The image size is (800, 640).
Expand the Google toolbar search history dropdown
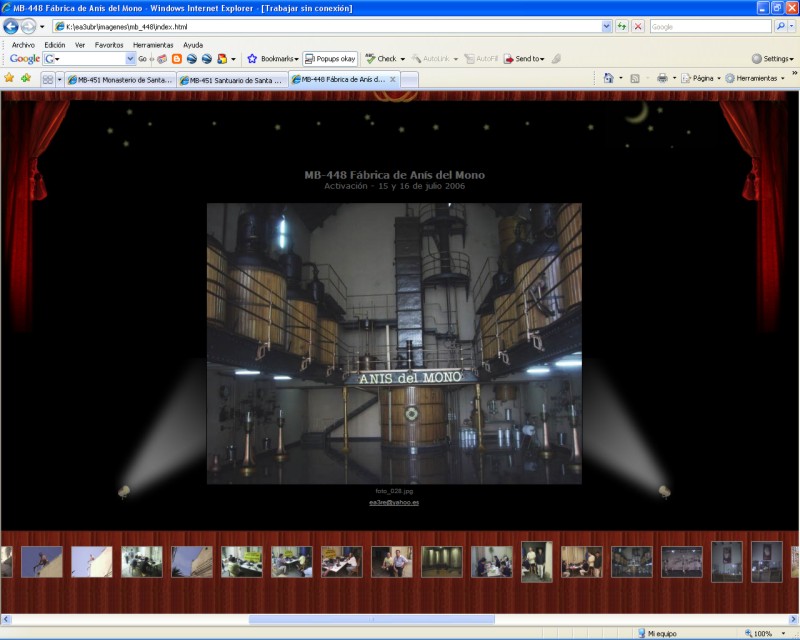(130, 59)
